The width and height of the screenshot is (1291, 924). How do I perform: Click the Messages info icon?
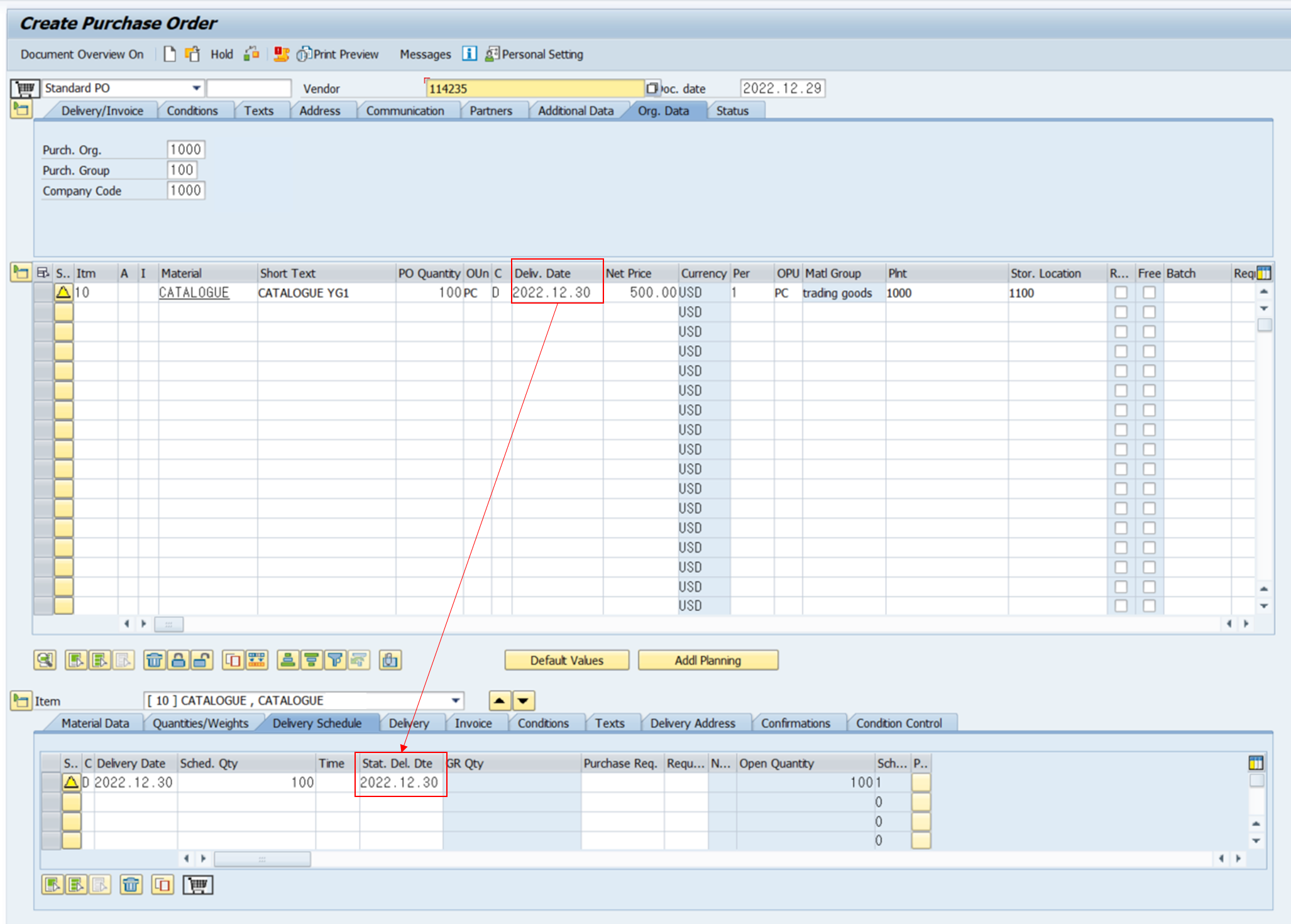[x=470, y=54]
